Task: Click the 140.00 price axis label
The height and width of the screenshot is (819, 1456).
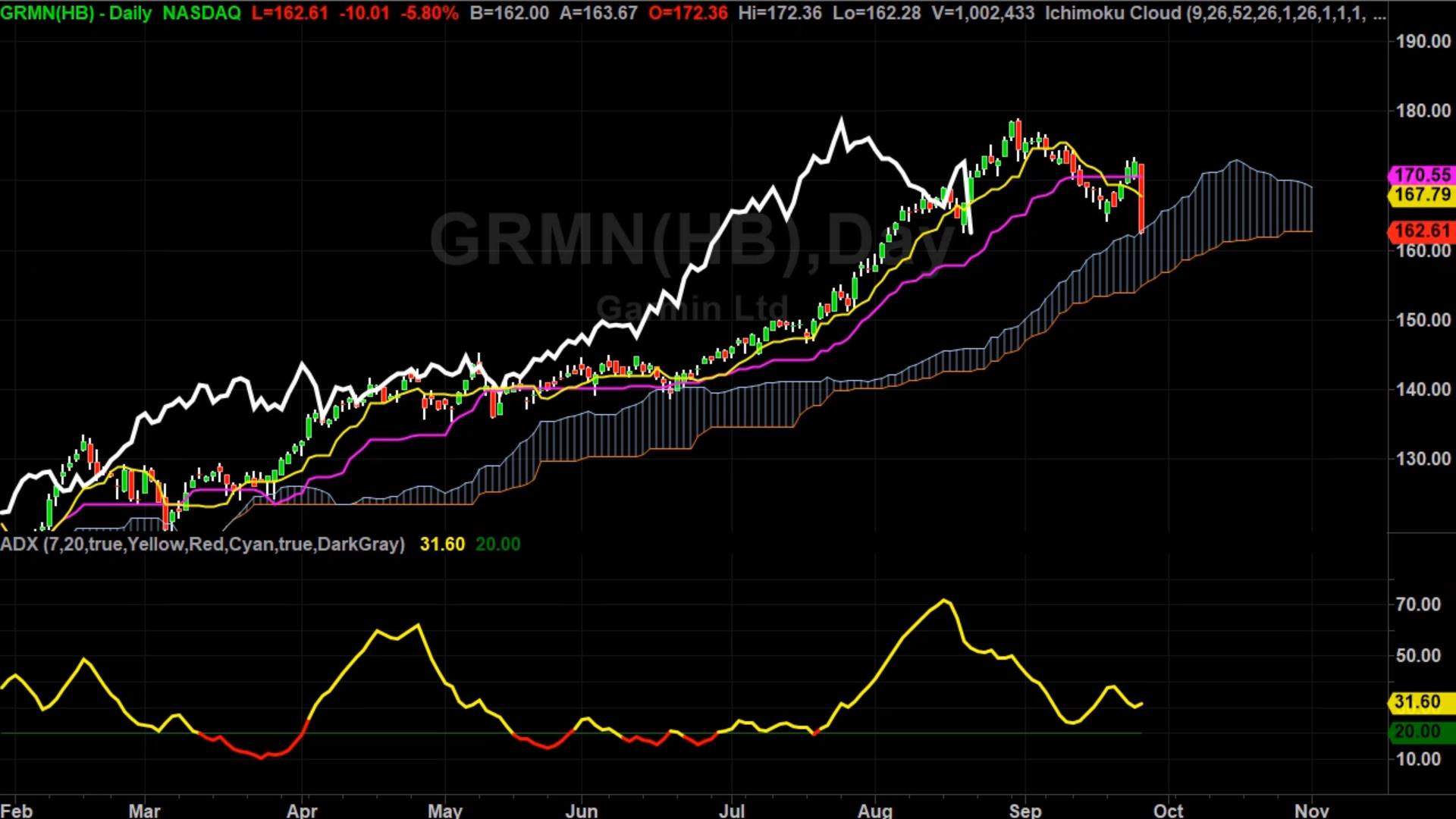Action: coord(1423,389)
